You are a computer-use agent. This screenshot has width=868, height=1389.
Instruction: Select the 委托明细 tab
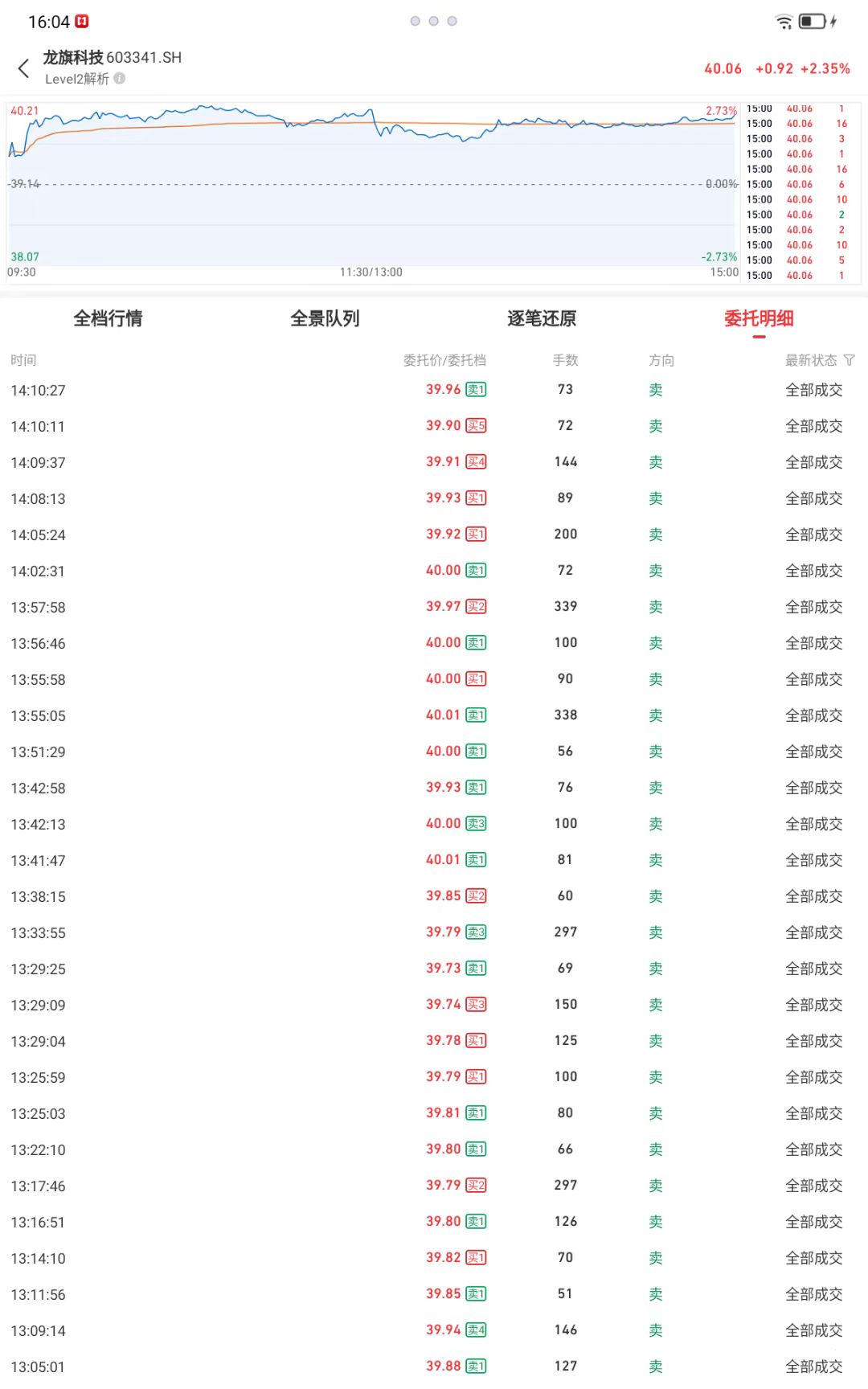(x=759, y=318)
